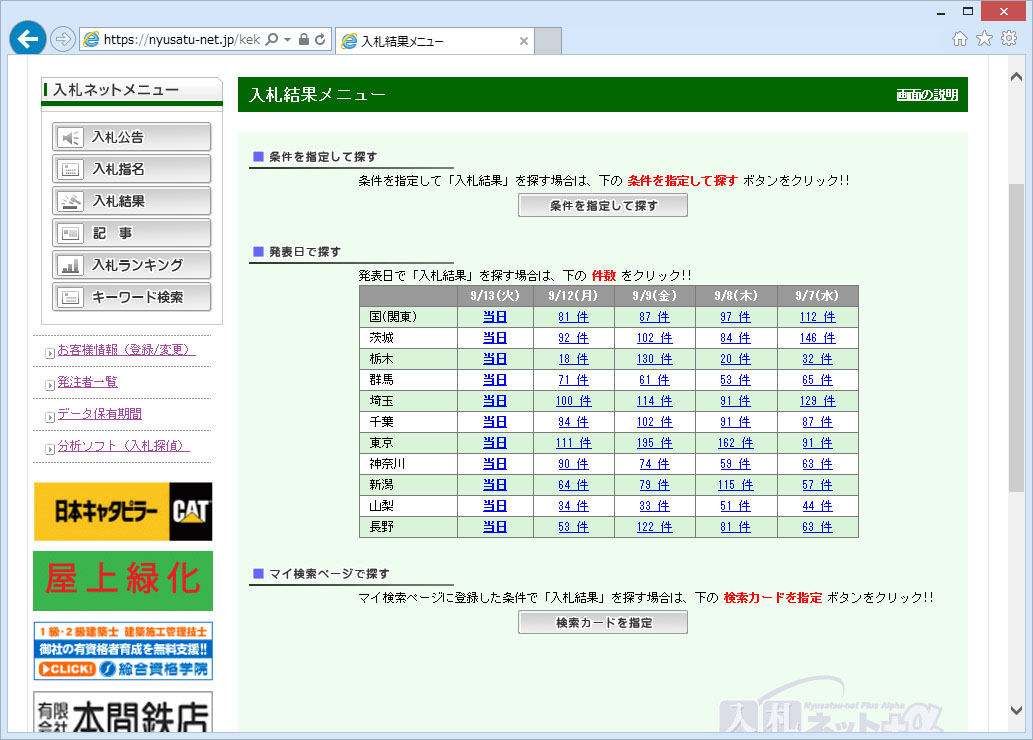
Task: Click the bar chart icon beside 入札ランキング
Action: point(70,266)
